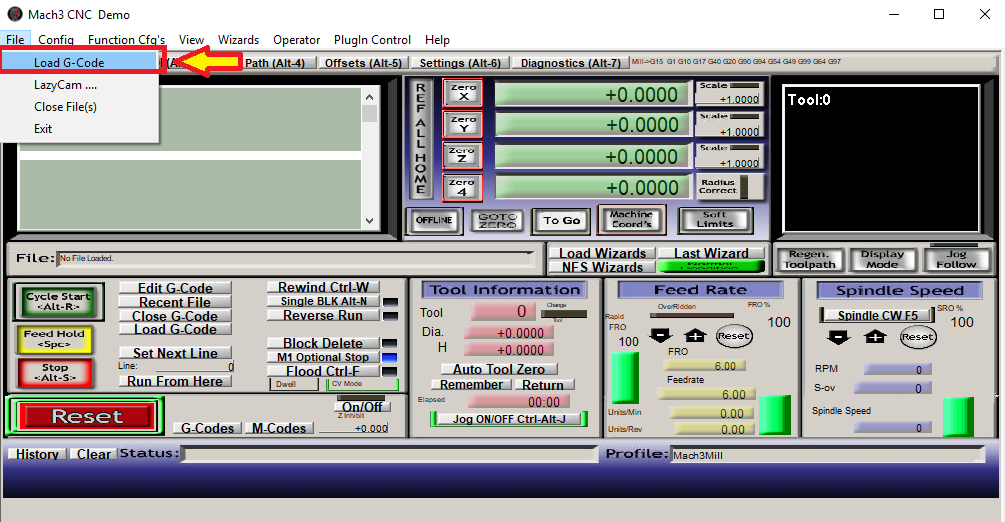Click the Rewind Ctrl-W button
Image resolution: width=1005 pixels, height=522 pixels.
324,287
